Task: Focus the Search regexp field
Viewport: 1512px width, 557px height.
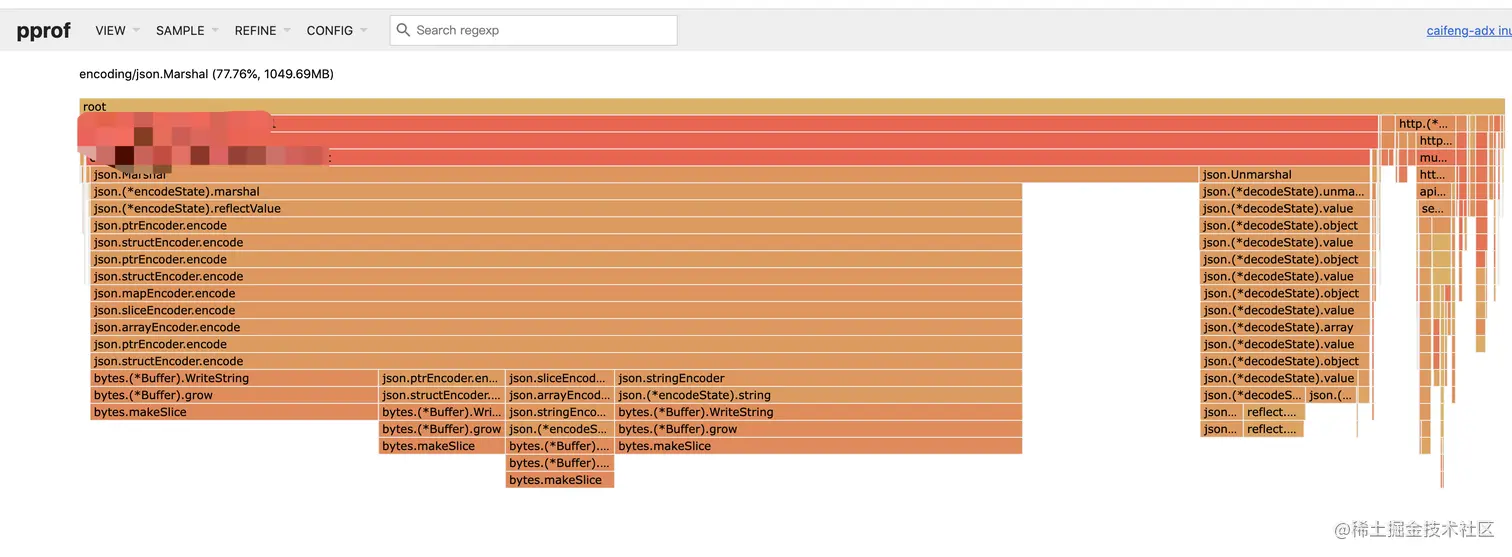Action: [533, 30]
